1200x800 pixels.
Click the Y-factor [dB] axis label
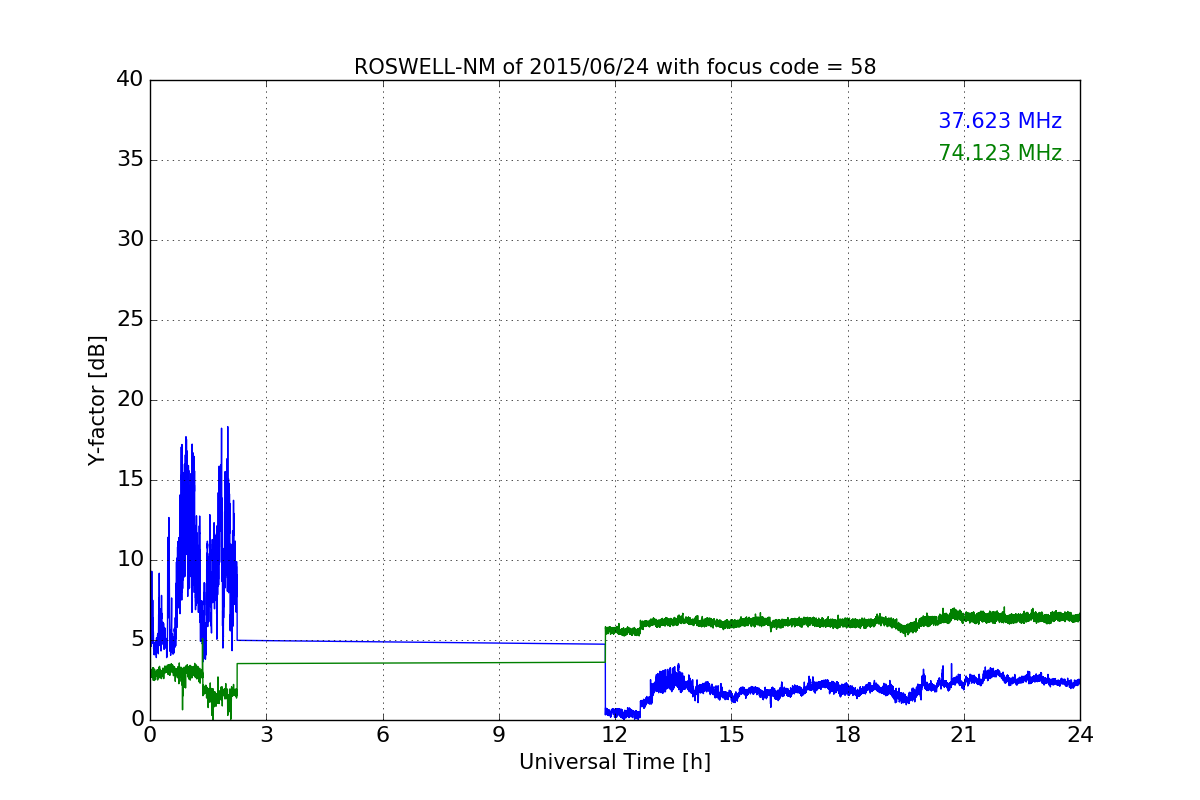click(97, 400)
